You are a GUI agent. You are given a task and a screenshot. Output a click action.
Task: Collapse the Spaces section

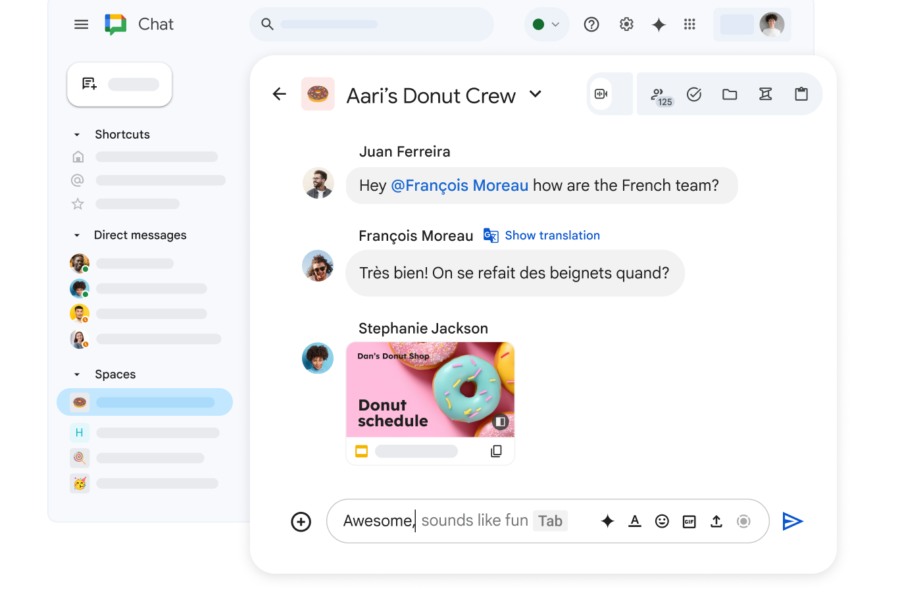point(77,374)
